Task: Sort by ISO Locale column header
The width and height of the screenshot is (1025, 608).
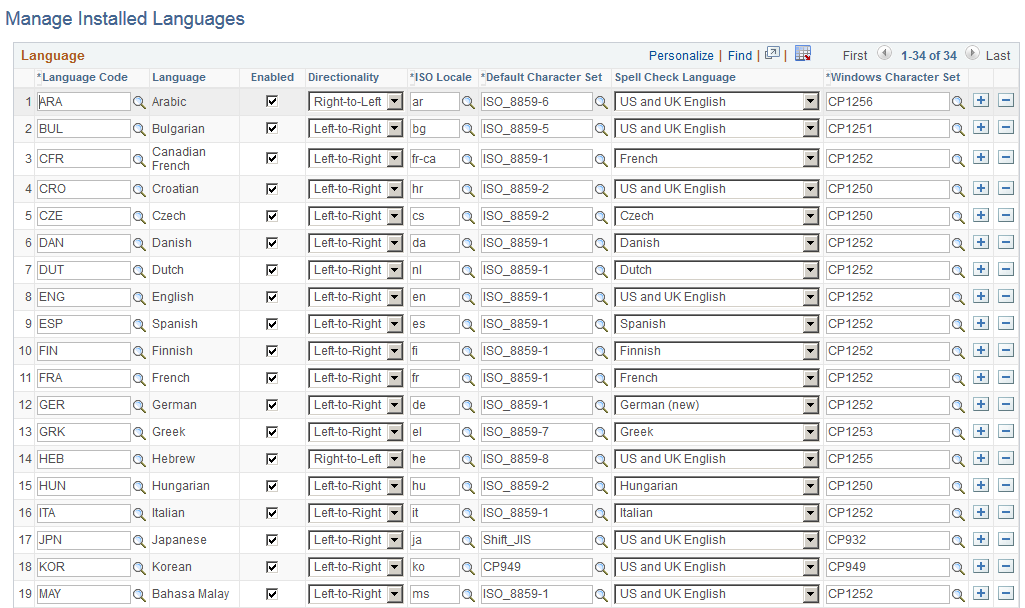Action: click(x=443, y=77)
